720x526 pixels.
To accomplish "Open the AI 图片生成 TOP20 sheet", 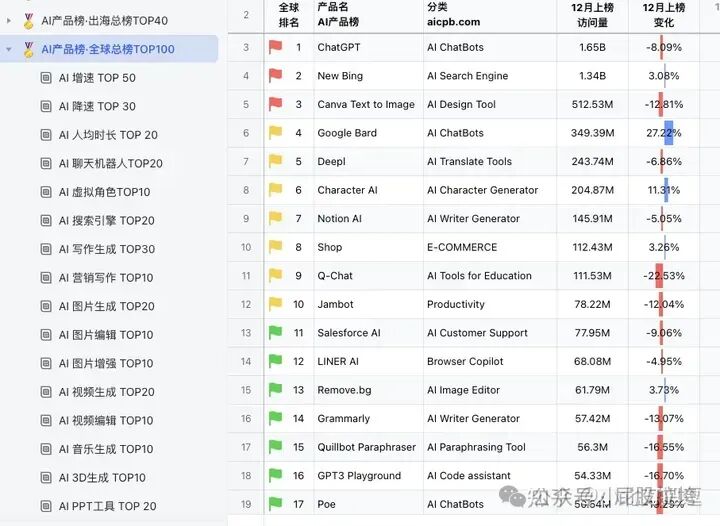I will [107, 306].
